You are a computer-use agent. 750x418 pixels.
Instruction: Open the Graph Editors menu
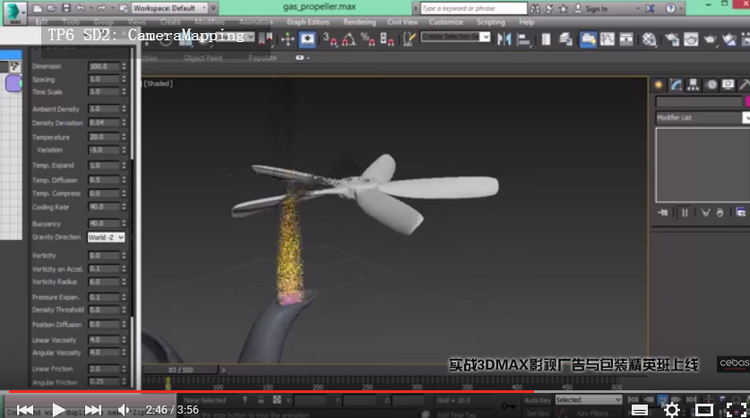[x=308, y=22]
